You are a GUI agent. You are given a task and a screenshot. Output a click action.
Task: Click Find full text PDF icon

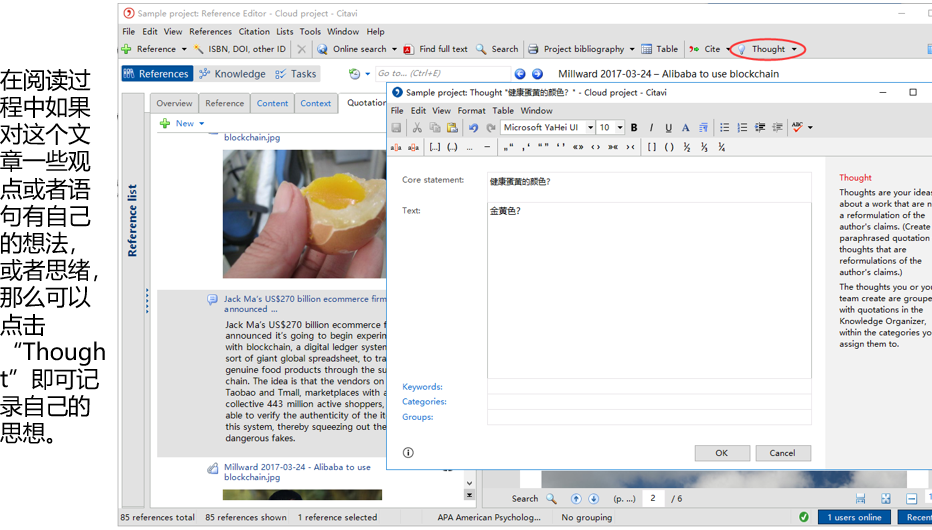[x=408, y=49]
